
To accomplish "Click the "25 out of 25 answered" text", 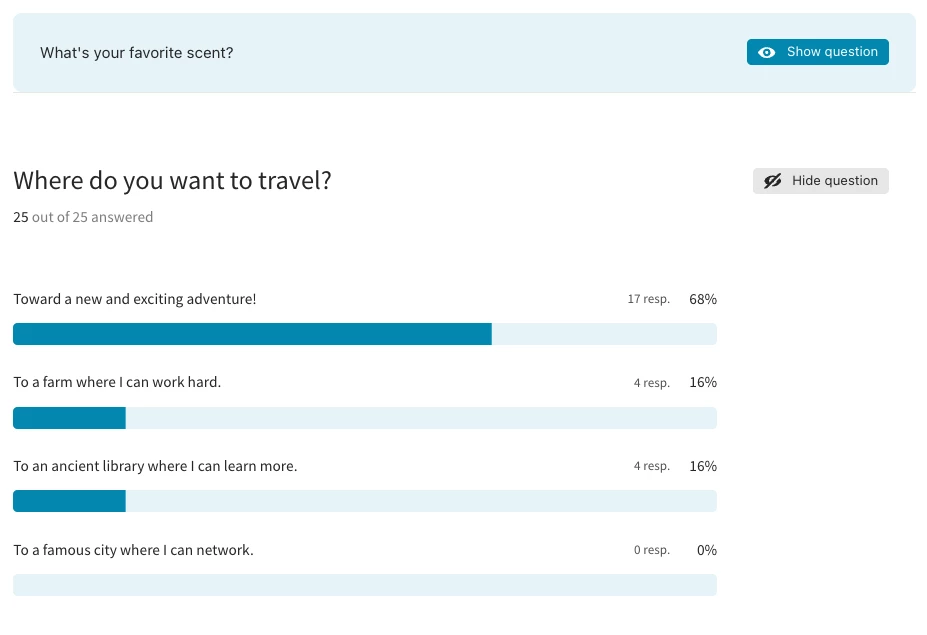I will coord(83,217).
